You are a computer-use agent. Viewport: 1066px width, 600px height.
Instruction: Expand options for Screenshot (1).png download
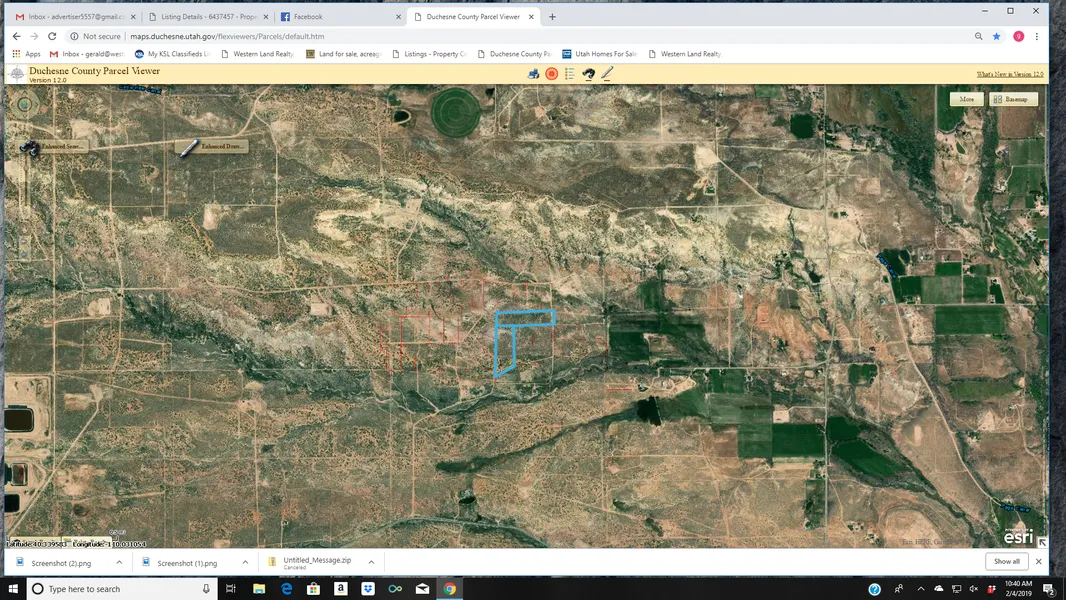click(245, 562)
